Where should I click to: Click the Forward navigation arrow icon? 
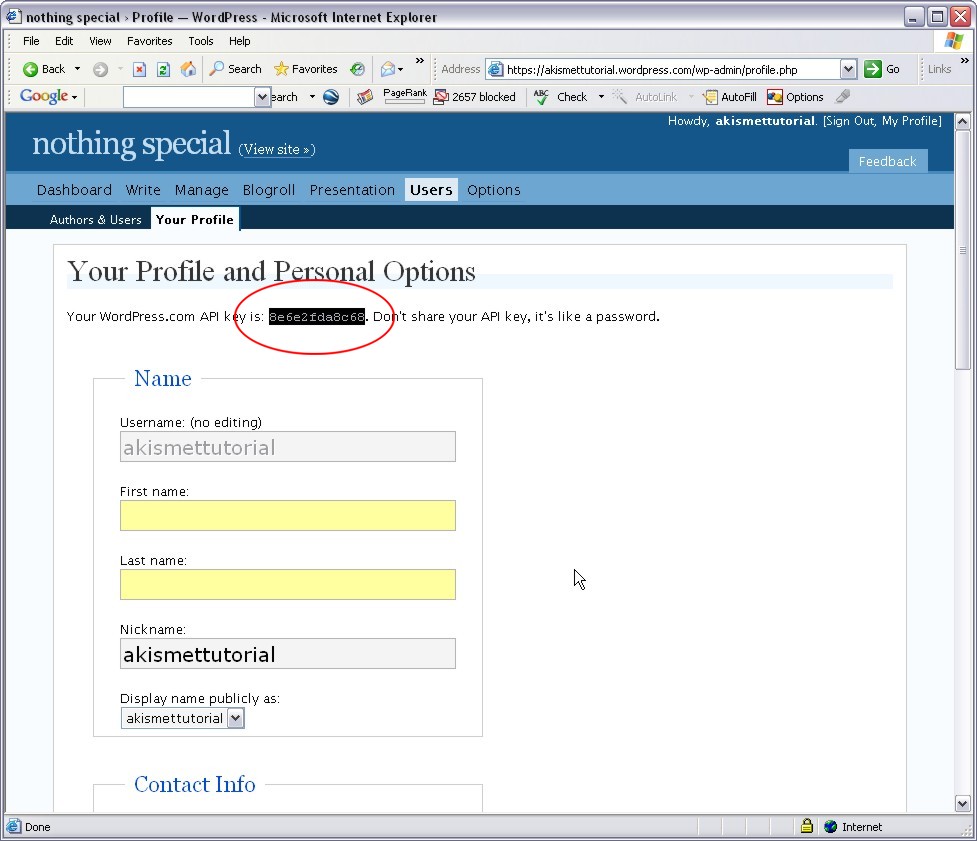100,69
